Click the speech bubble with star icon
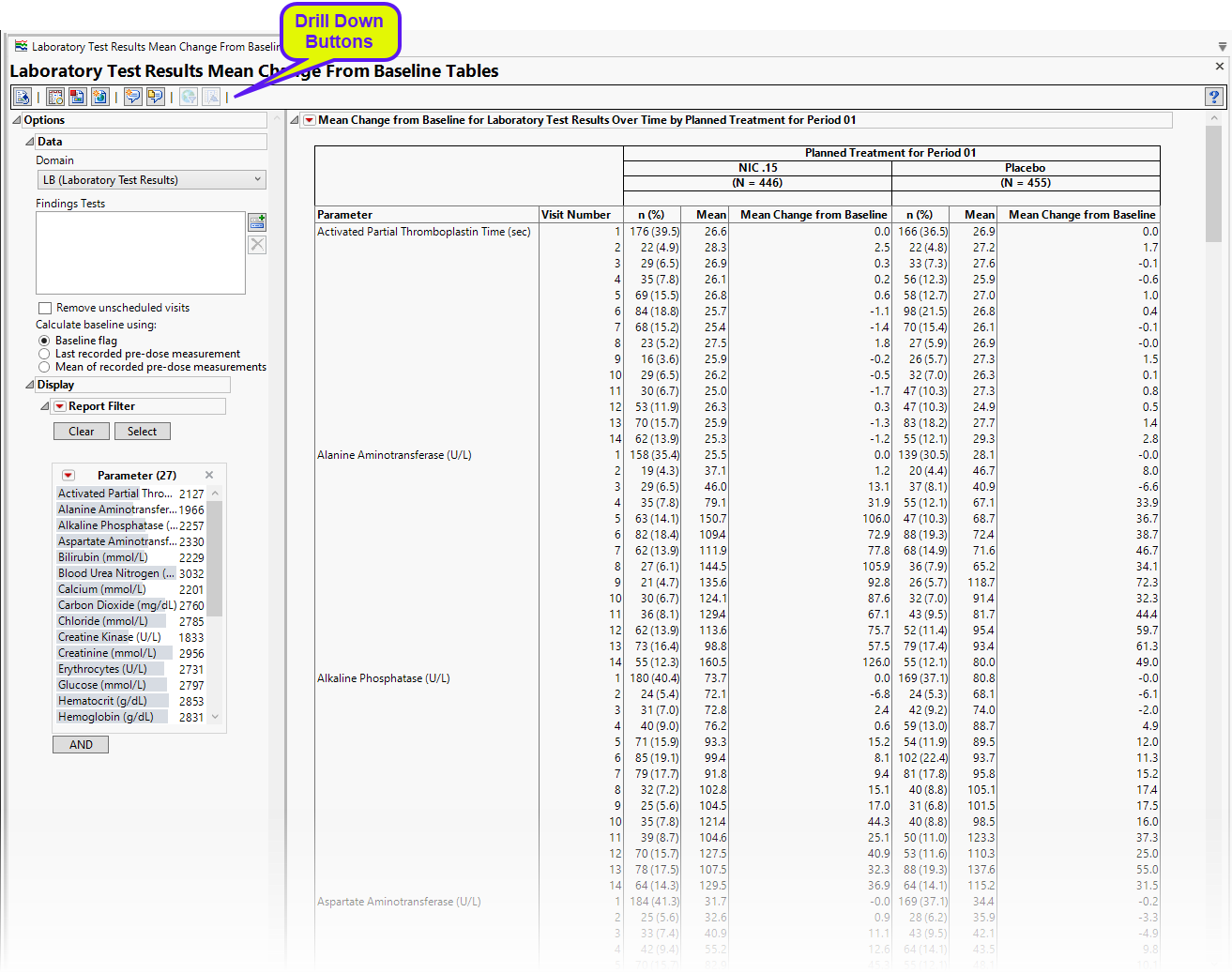Screen dimensions: 1232x973 (x=133, y=97)
